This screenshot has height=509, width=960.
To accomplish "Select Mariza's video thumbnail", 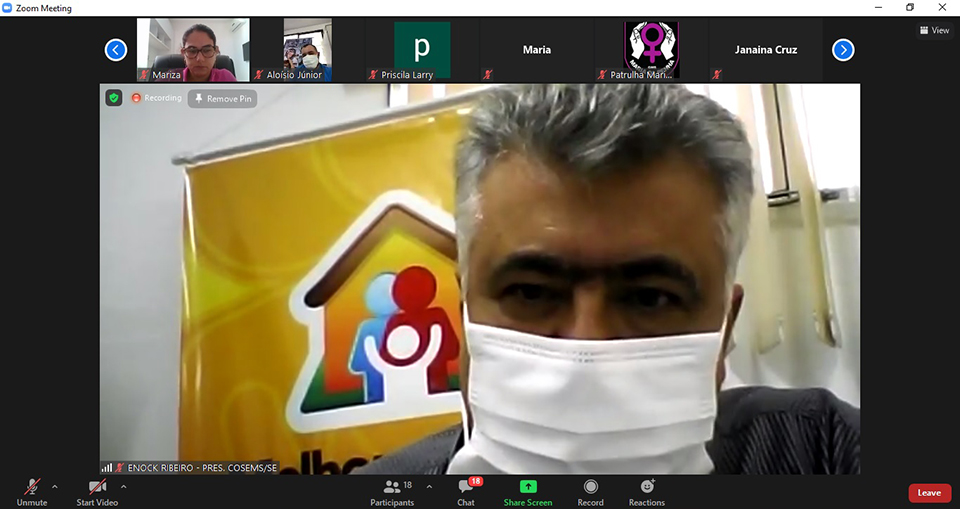I will point(193,49).
